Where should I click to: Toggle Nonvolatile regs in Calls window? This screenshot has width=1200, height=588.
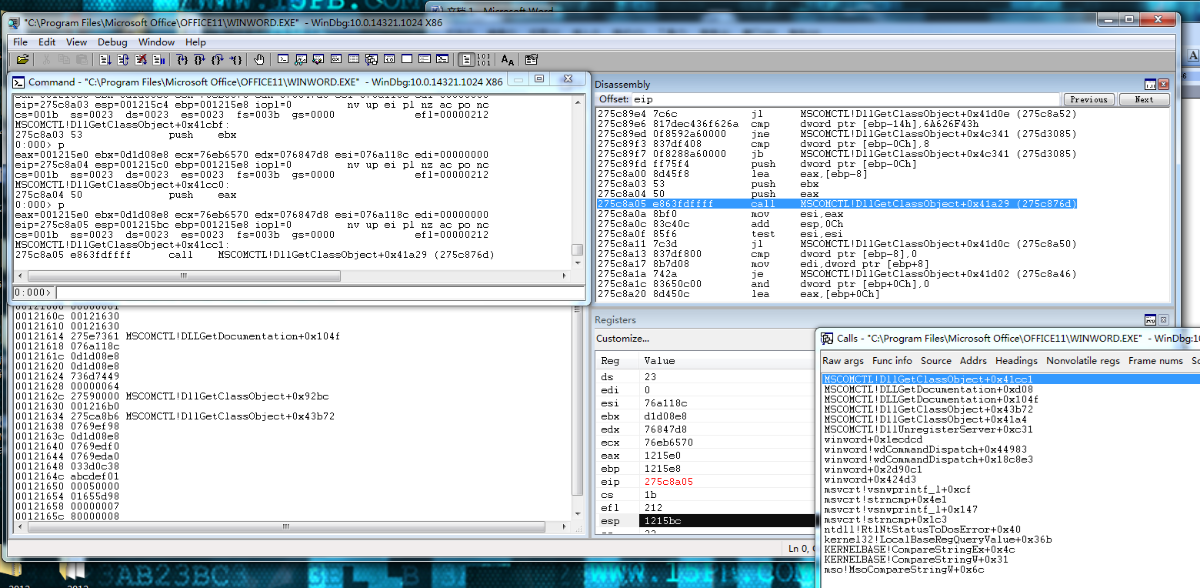coord(1083,360)
